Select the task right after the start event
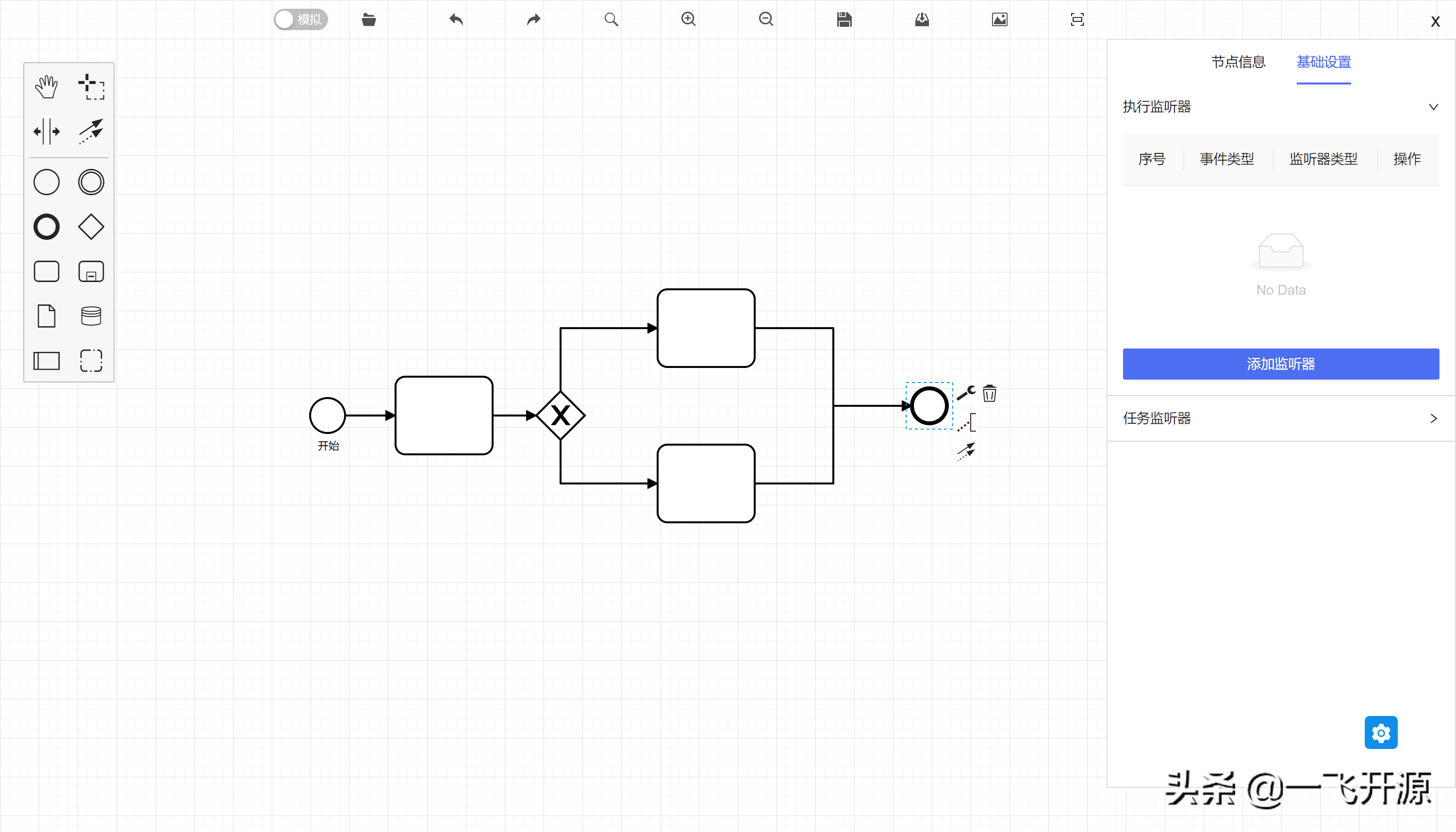1456x832 pixels. pyautogui.click(x=444, y=416)
